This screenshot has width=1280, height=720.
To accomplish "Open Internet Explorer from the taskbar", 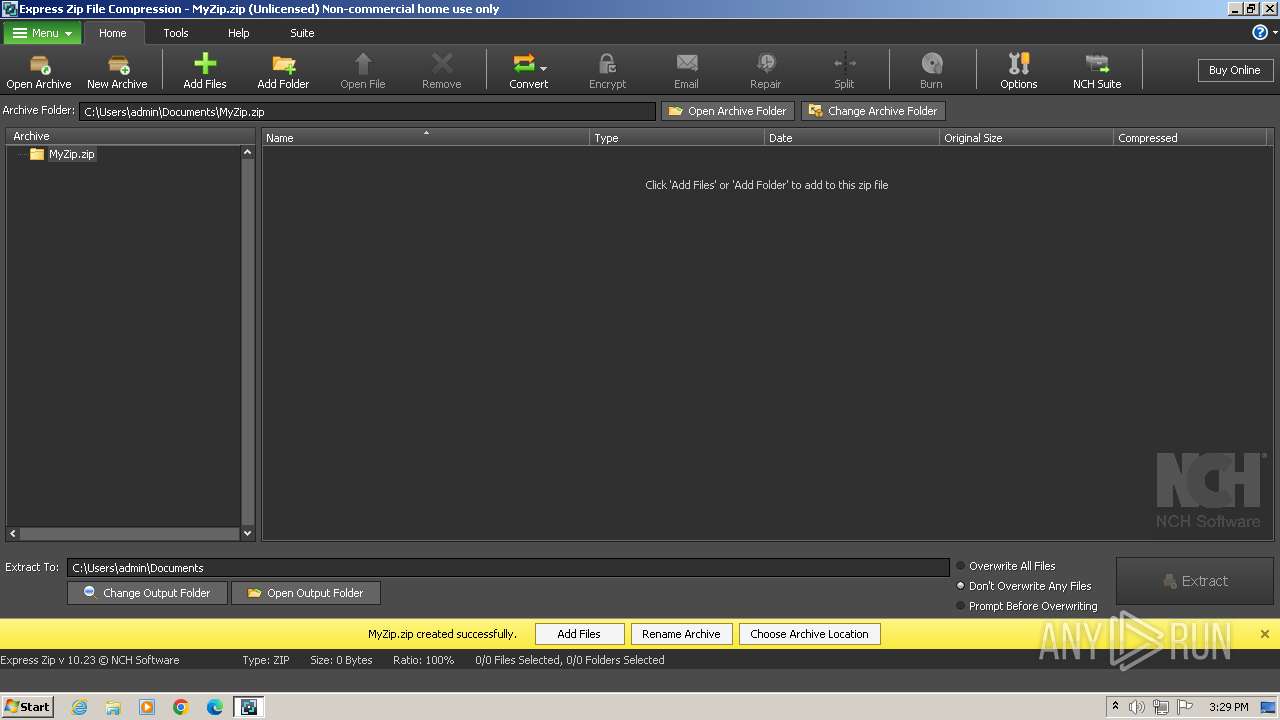I will (x=79, y=707).
